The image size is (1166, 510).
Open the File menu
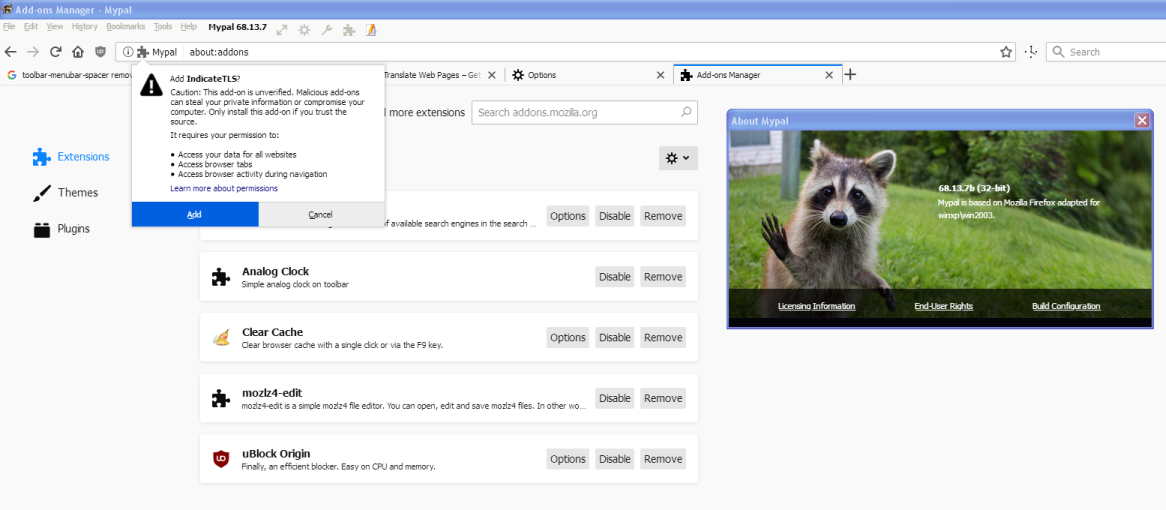coord(10,26)
